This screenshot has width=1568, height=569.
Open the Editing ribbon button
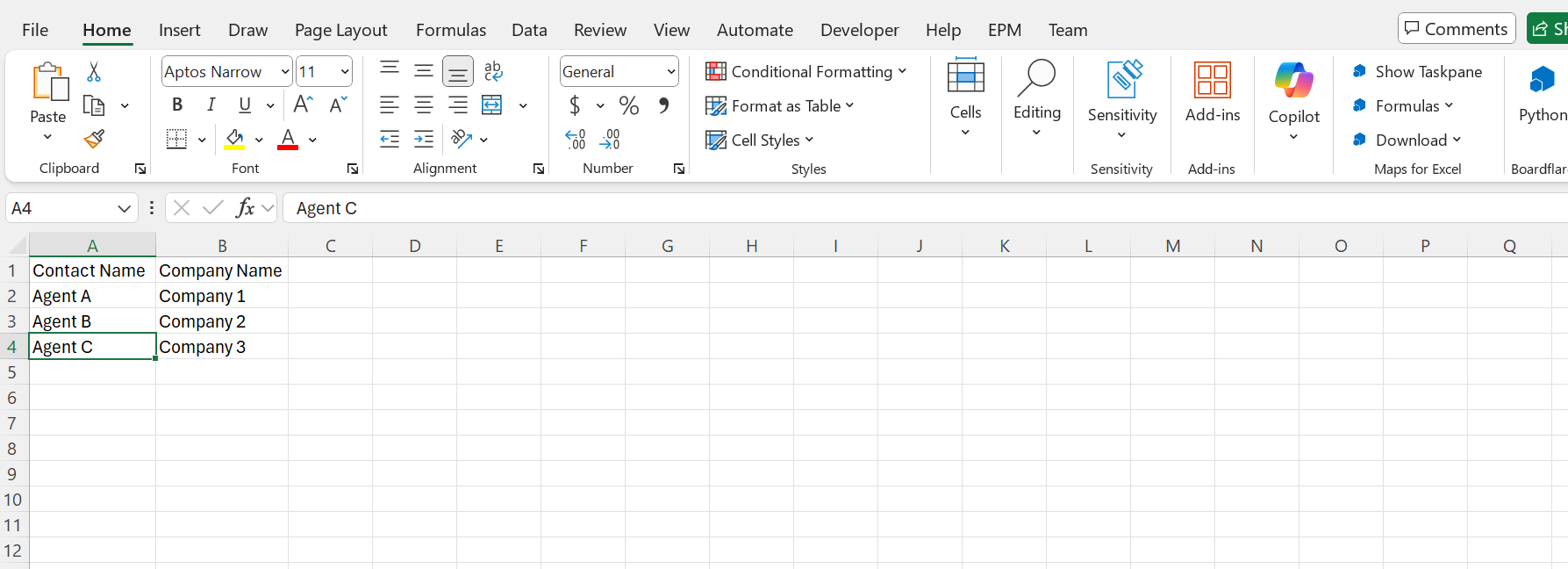(x=1036, y=97)
